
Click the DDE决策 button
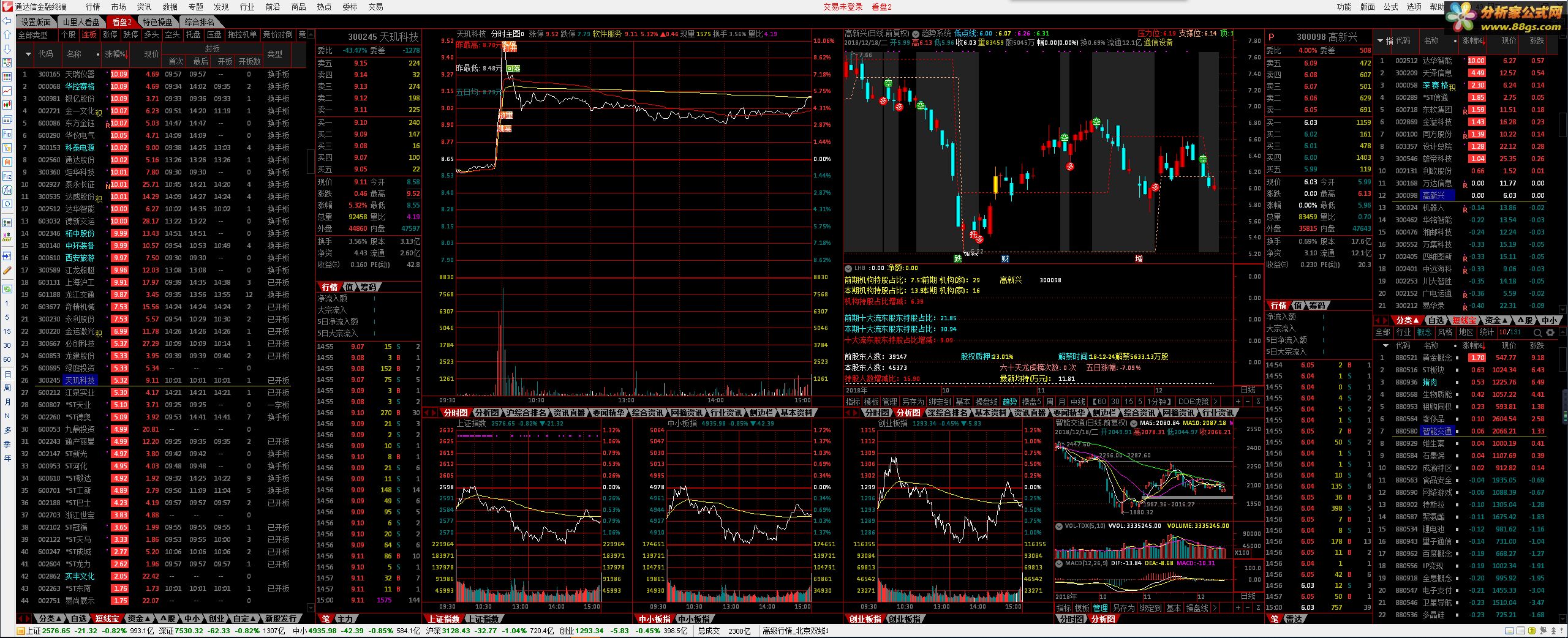1193,402
